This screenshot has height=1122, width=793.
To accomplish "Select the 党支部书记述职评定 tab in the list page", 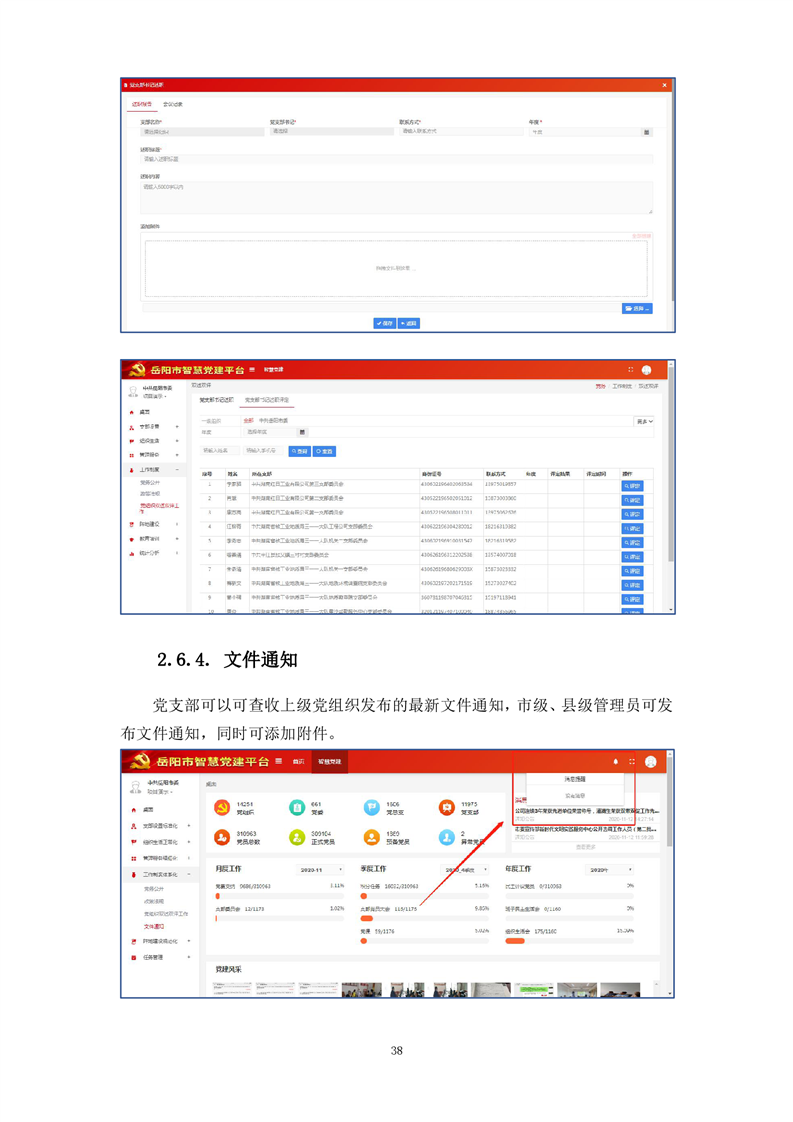I will point(266,400).
